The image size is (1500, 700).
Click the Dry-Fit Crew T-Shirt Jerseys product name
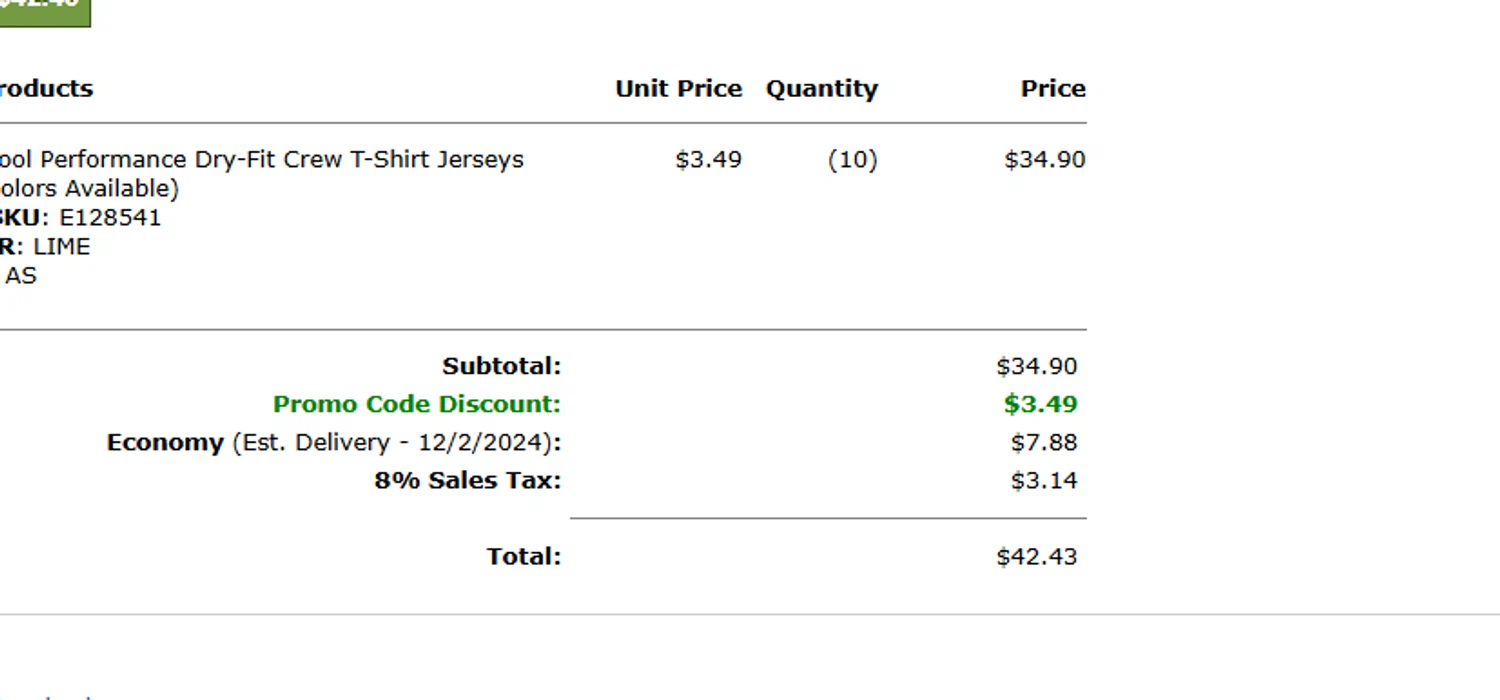(x=260, y=159)
